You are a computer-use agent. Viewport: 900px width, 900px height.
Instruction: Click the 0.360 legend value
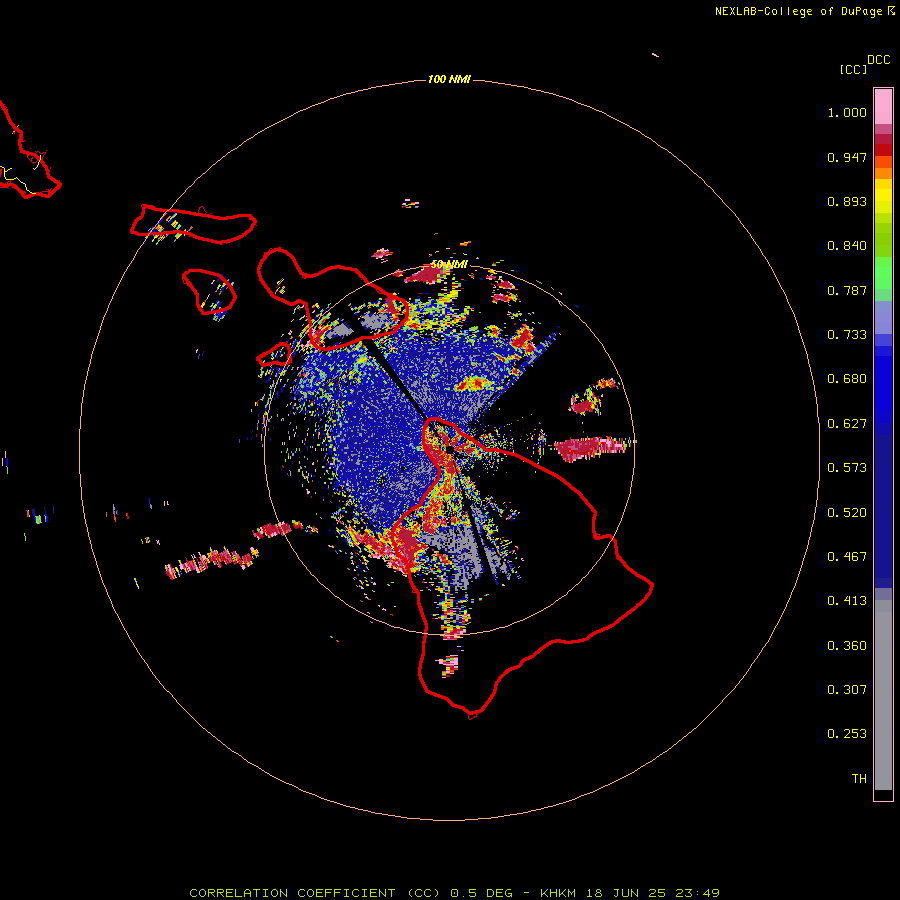click(x=847, y=646)
